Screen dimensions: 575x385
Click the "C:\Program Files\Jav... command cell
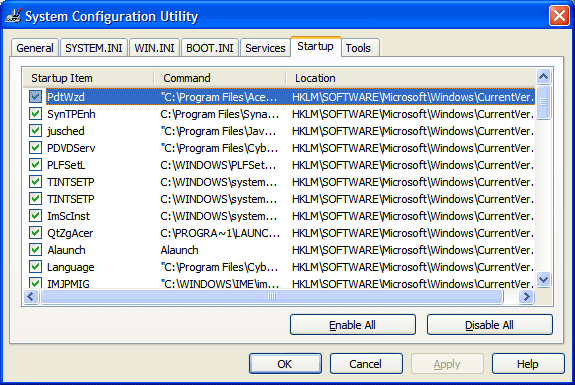219,131
